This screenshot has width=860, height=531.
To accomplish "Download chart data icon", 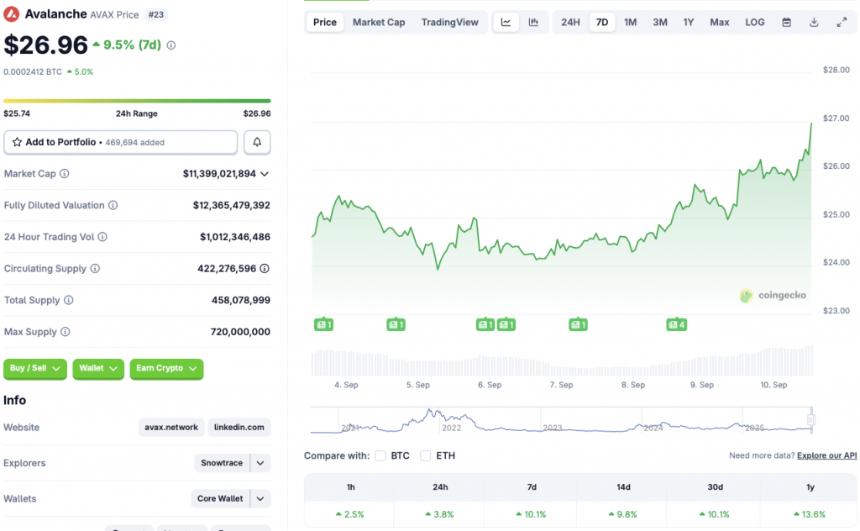I will coord(814,22).
